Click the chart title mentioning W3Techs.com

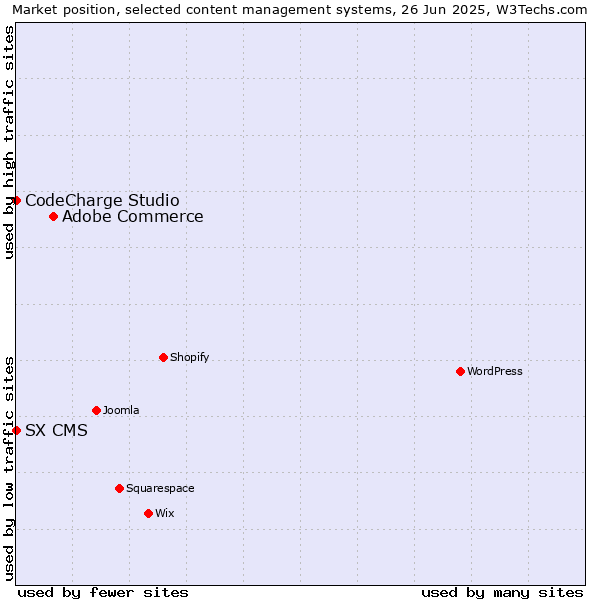300,10
